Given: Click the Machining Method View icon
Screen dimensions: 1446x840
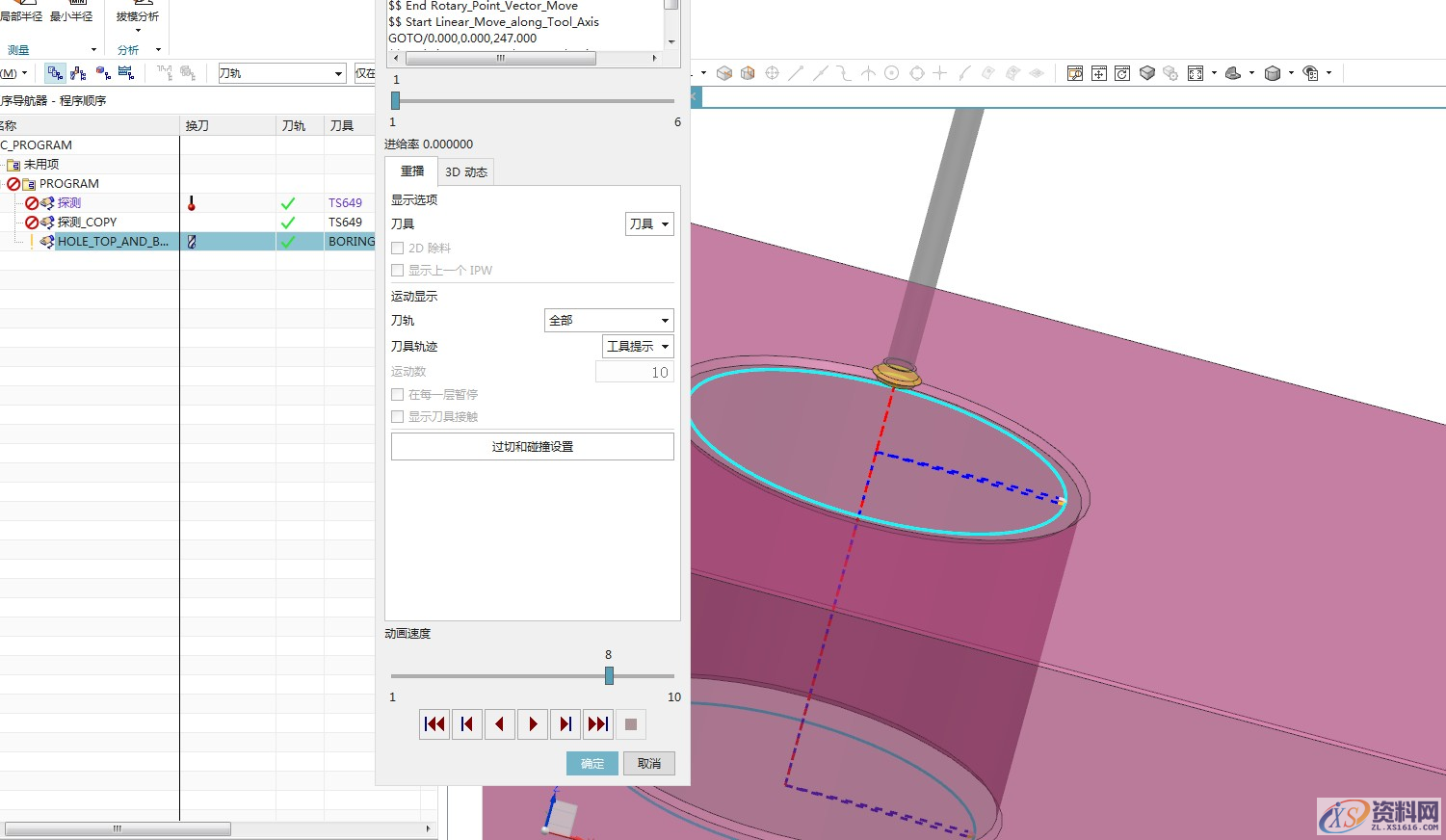Looking at the screenshot, I should (126, 73).
